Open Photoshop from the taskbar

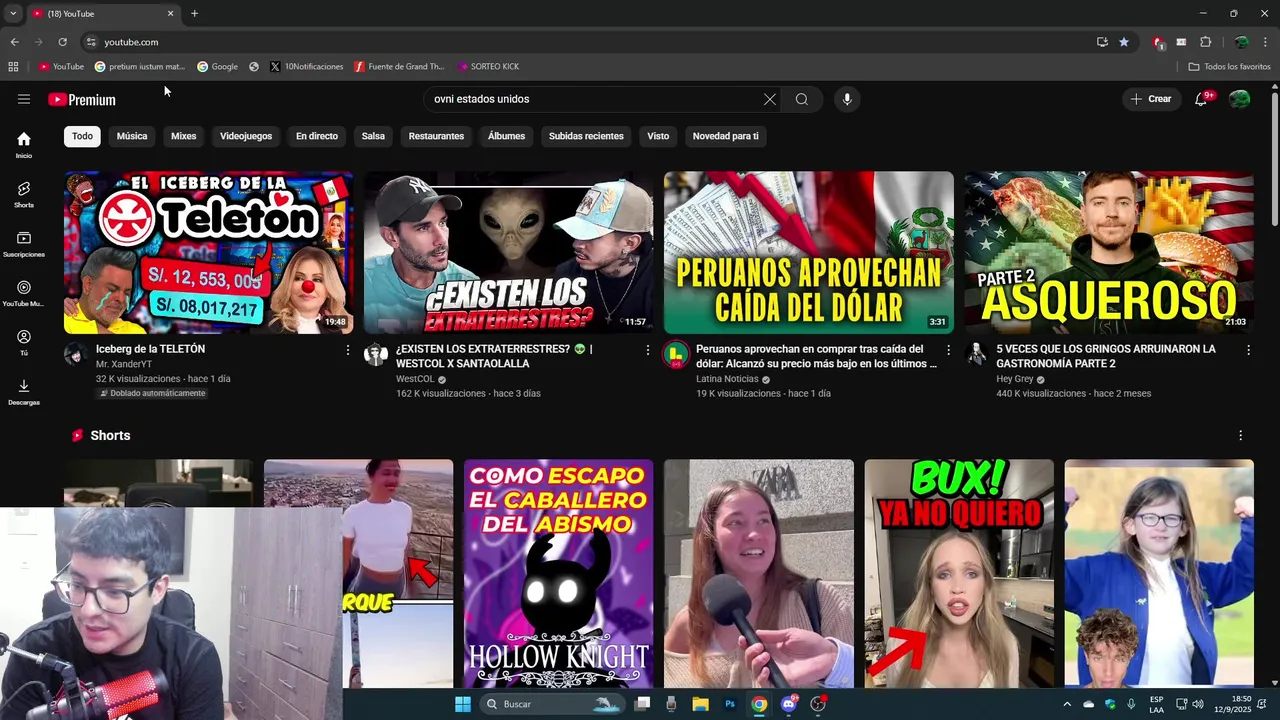(x=730, y=704)
